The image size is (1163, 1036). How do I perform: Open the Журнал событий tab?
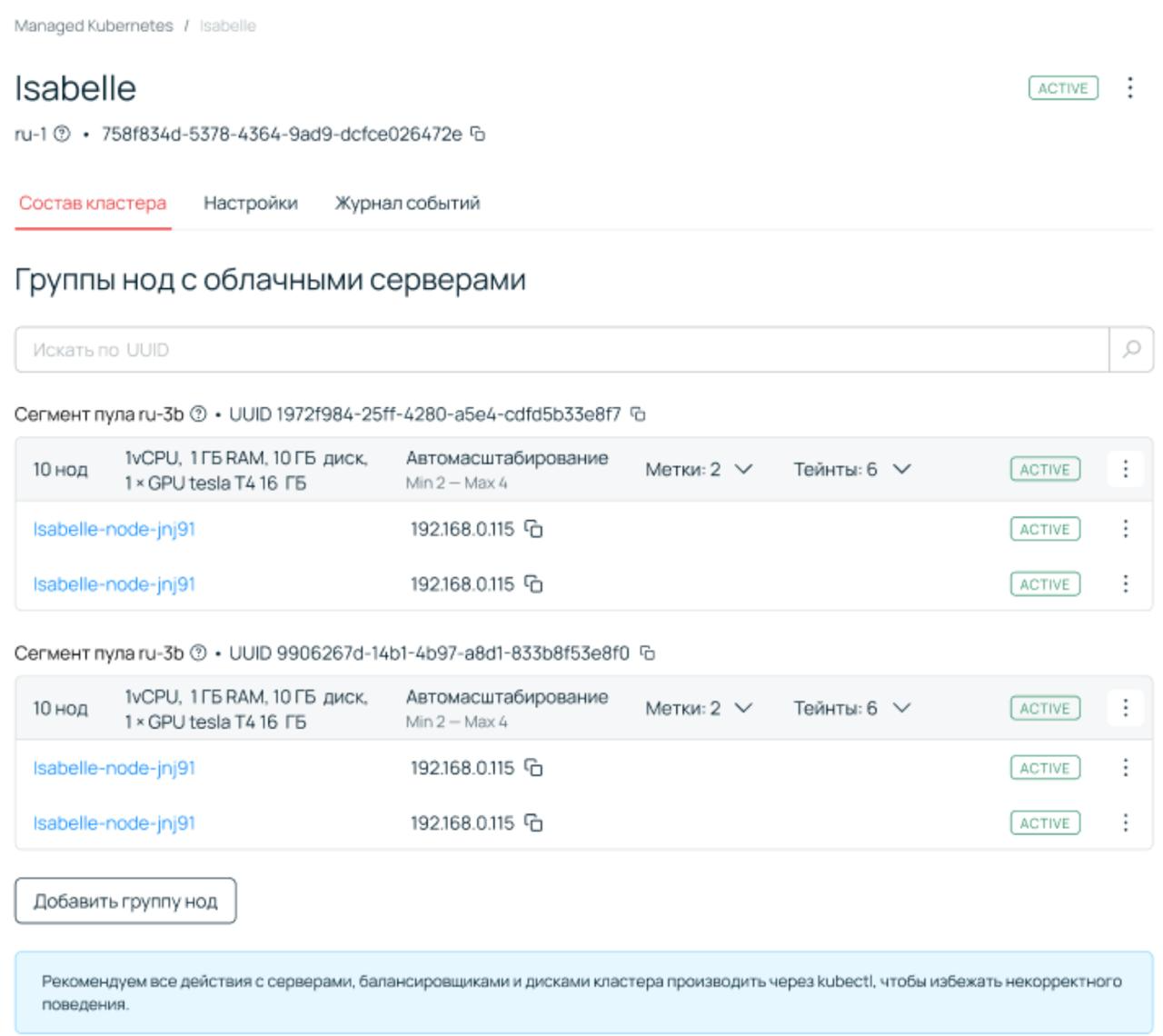tap(407, 204)
